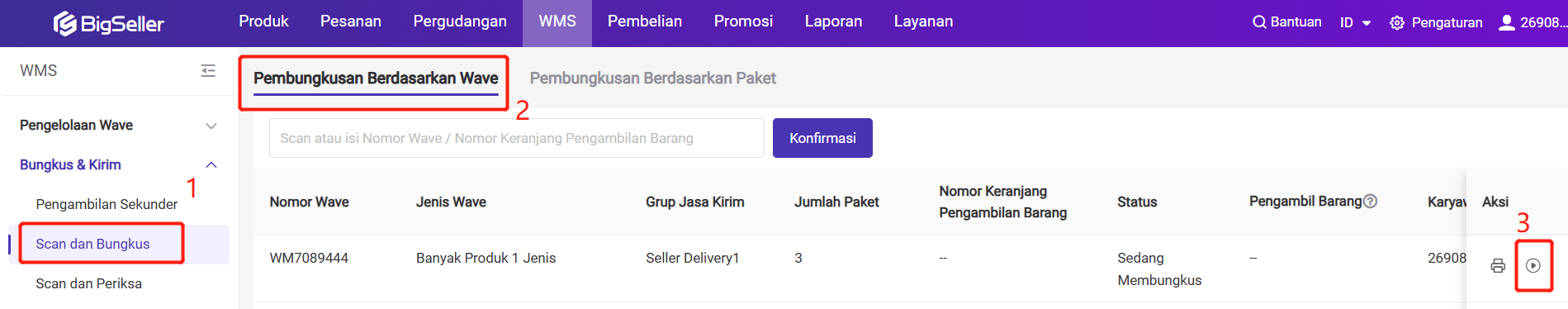The image size is (1568, 309).
Task: Click Pengambil Barang help question mark
Action: tap(1370, 201)
